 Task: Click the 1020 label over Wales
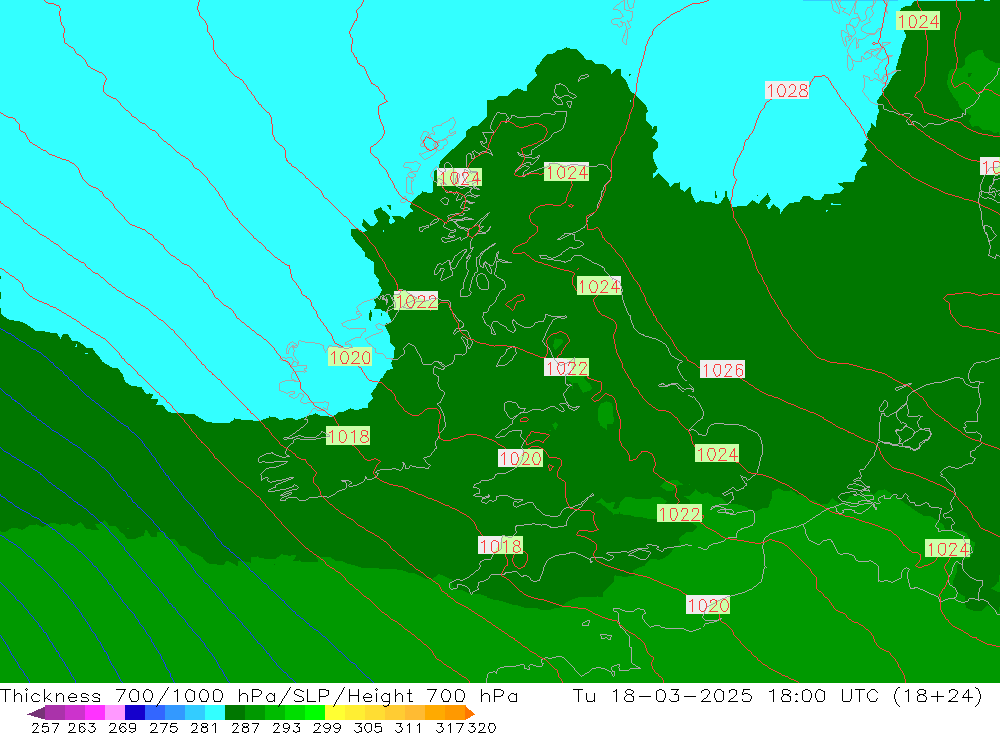coord(520,458)
